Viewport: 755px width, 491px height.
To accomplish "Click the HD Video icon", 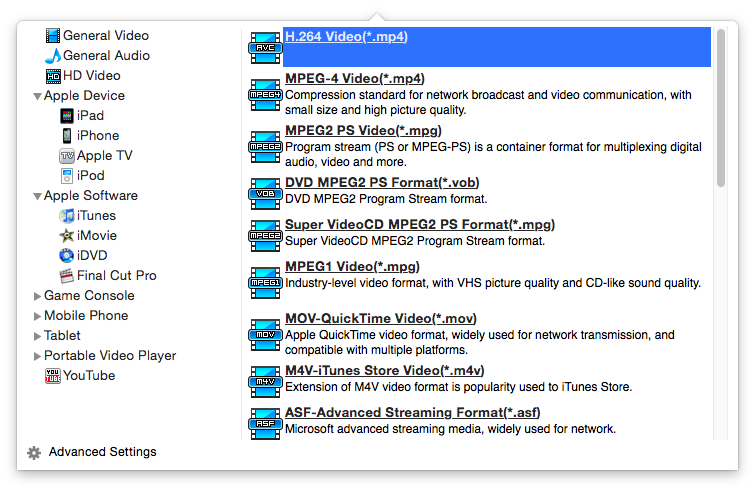I will pos(53,76).
